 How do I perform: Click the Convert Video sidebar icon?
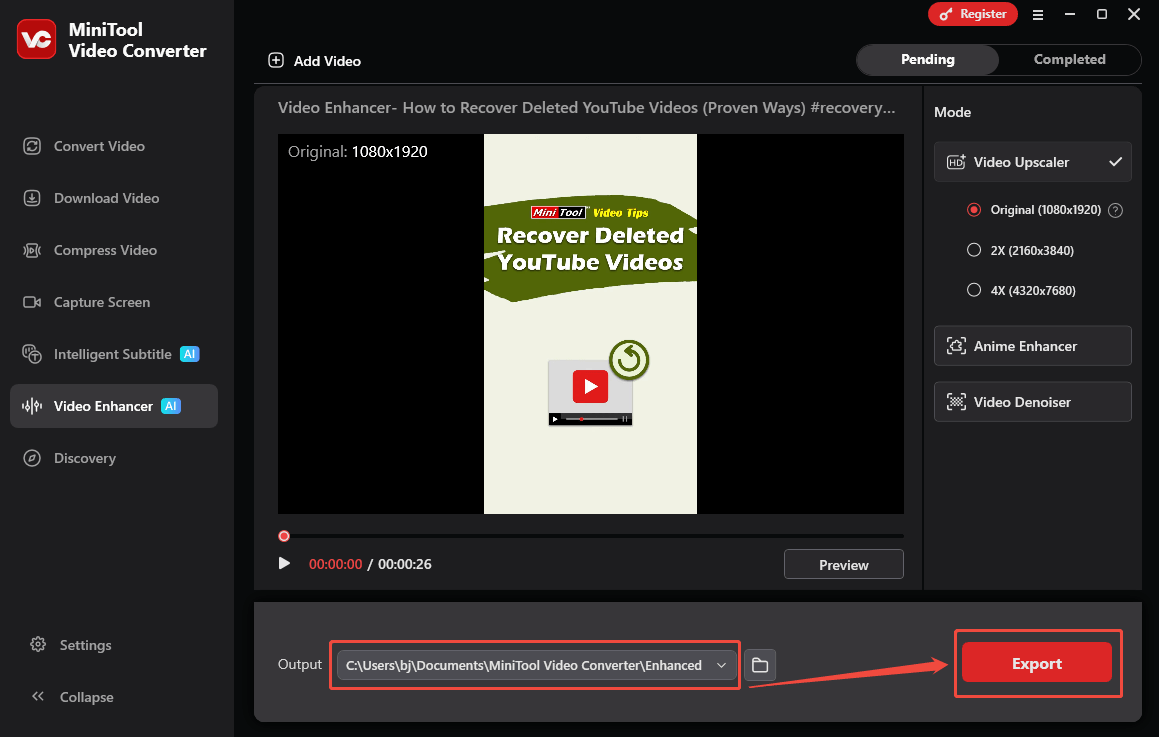(x=32, y=146)
